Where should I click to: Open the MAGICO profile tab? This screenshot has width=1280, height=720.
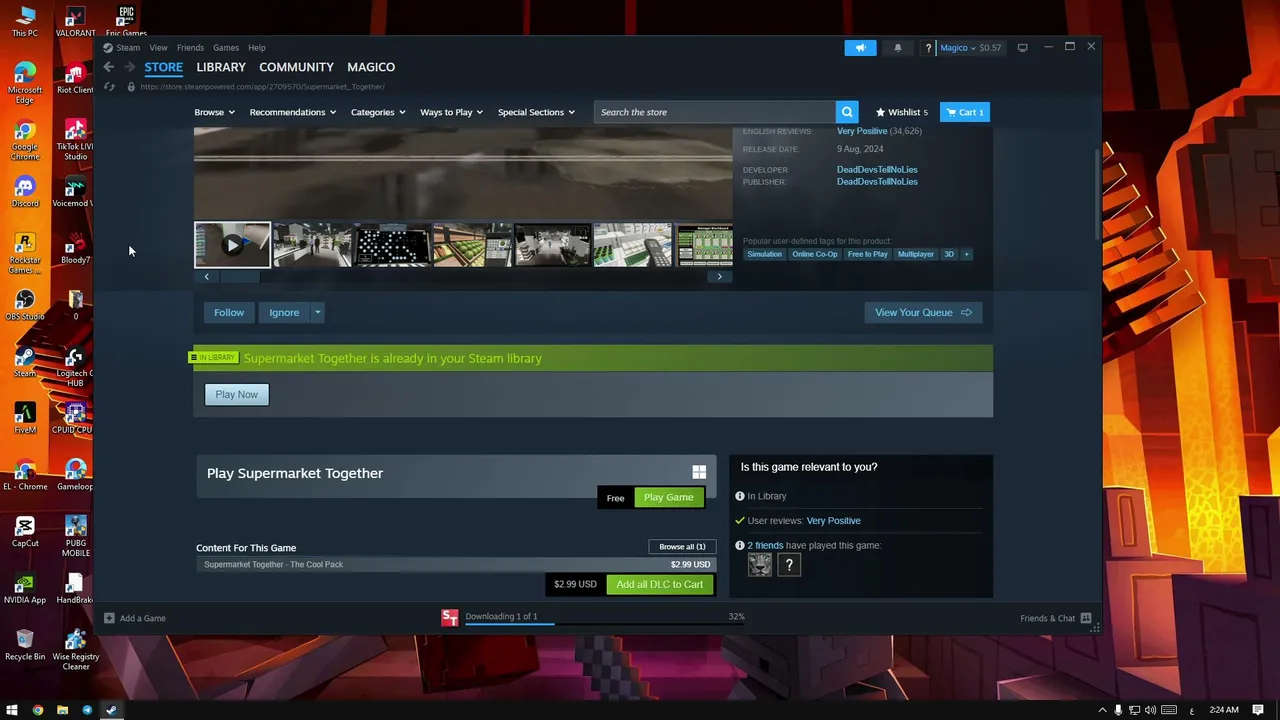[371, 67]
